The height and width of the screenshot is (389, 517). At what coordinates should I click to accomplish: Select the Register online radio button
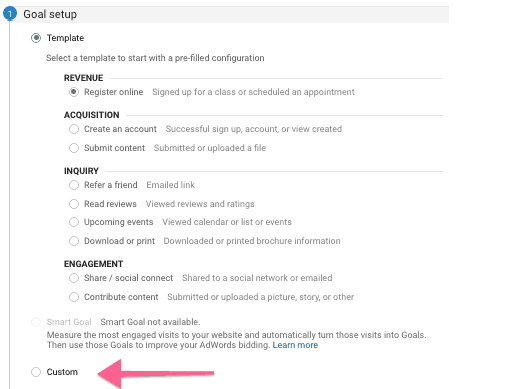click(x=74, y=92)
